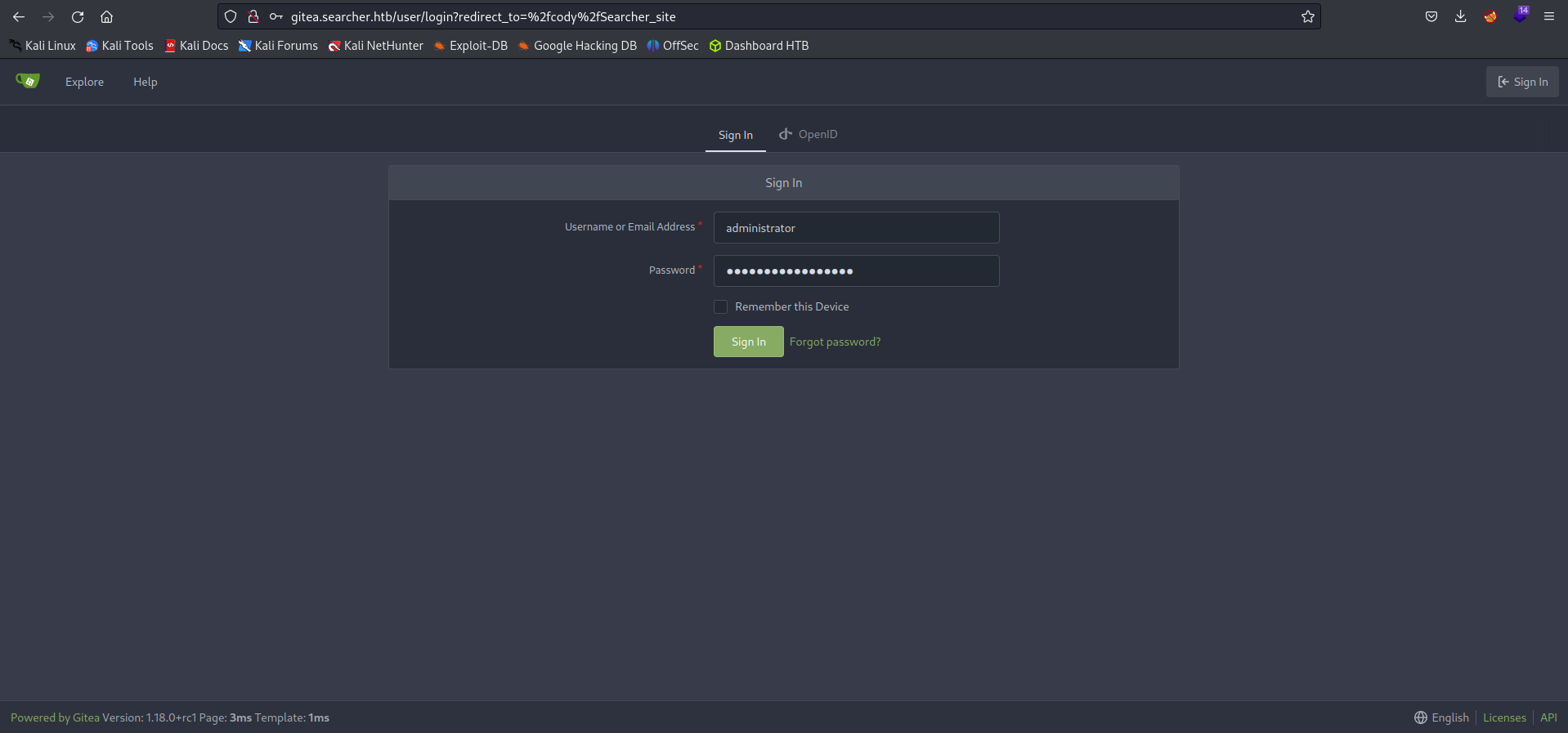Open the Help menu item
Image resolution: width=1568 pixels, height=733 pixels.
click(145, 82)
